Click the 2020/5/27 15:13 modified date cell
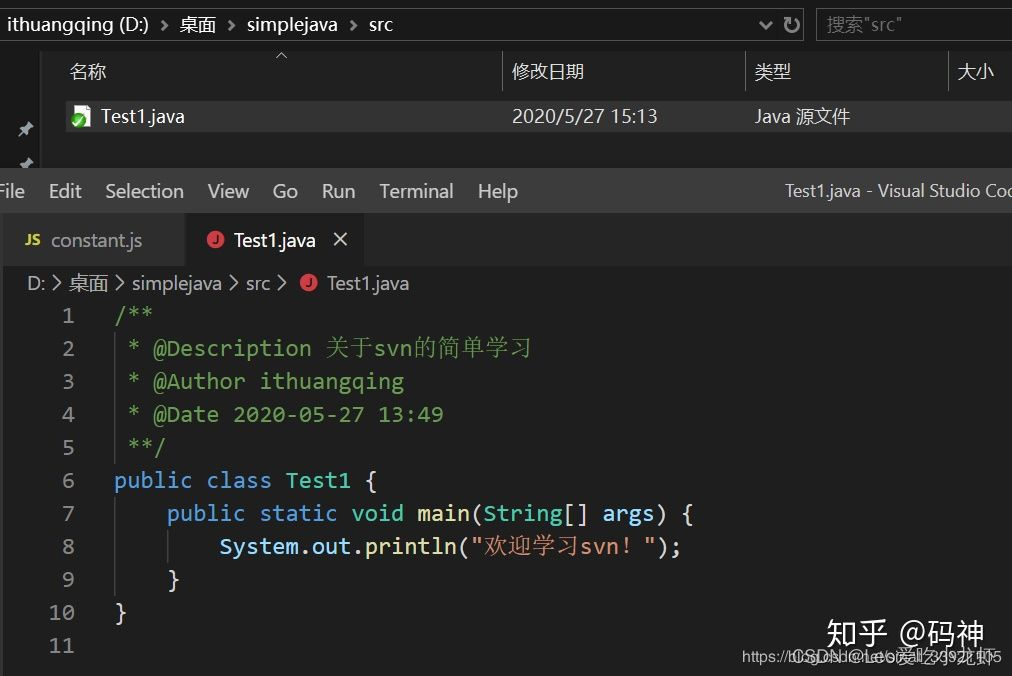This screenshot has height=676, width=1012. (584, 116)
